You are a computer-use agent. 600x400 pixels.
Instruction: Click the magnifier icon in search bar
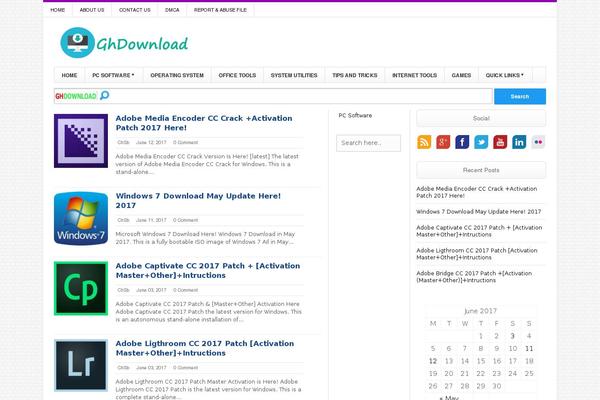click(104, 95)
